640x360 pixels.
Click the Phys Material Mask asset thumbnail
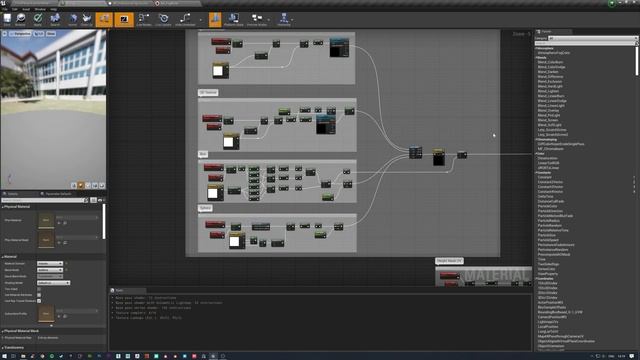[x=46, y=240]
